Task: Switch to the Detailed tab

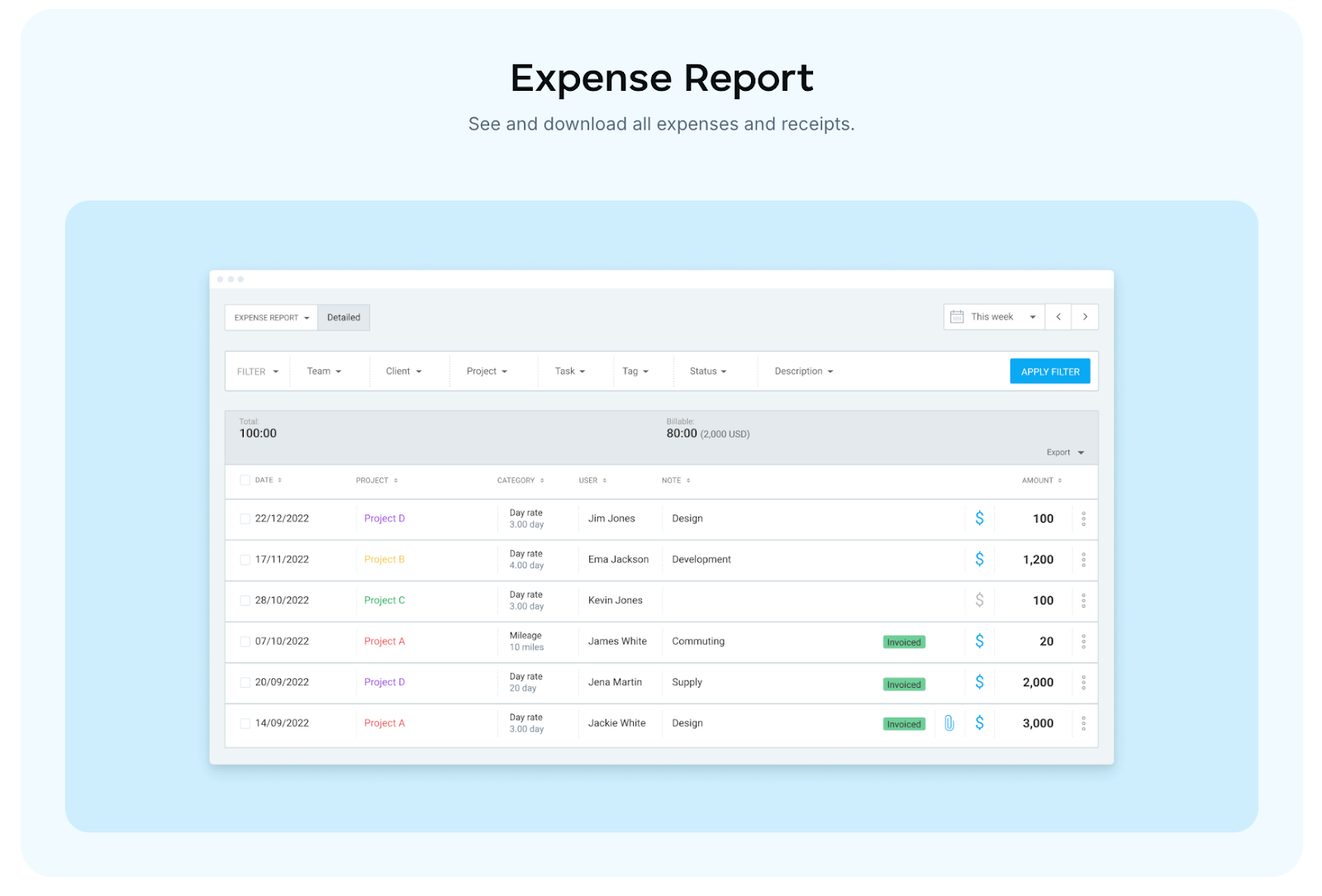Action: pos(344,318)
